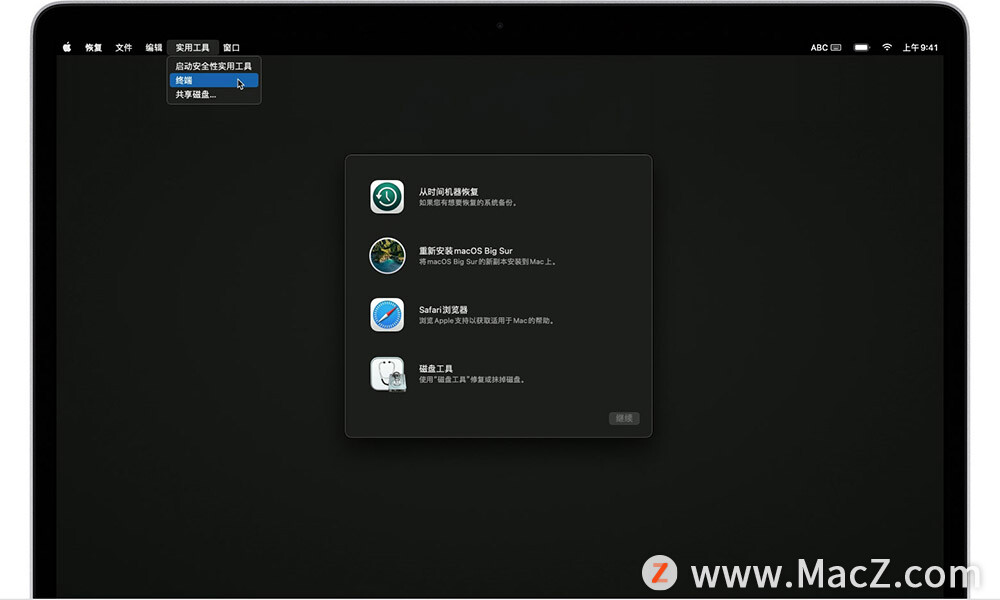Click the Disk Utility drive icon
1000x600 pixels.
pyautogui.click(x=388, y=372)
